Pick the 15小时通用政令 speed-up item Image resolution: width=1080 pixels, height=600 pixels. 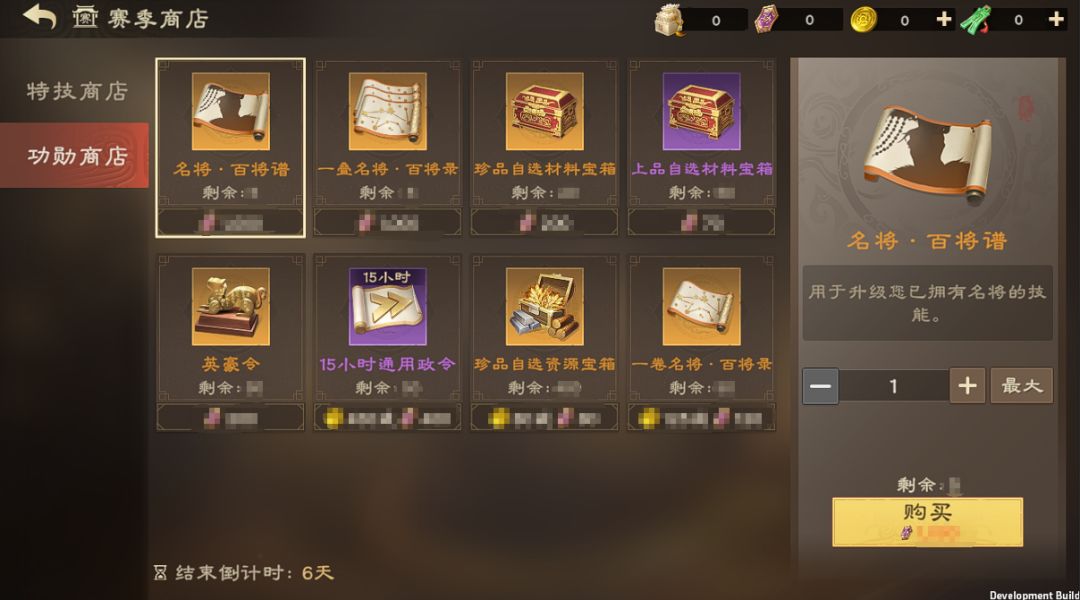(387, 342)
